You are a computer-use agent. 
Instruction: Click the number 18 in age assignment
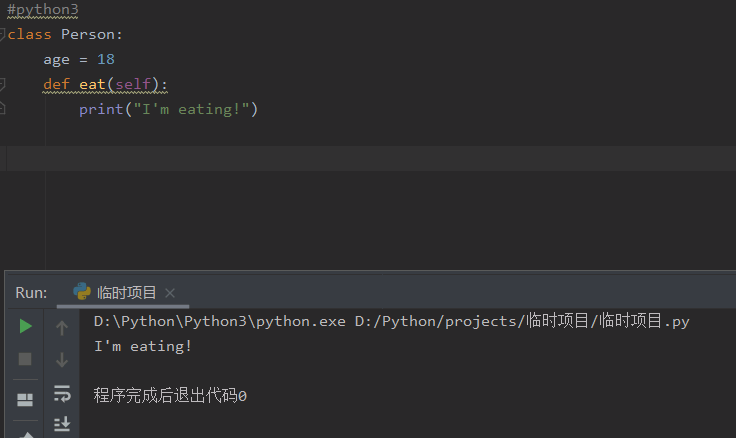pos(106,59)
